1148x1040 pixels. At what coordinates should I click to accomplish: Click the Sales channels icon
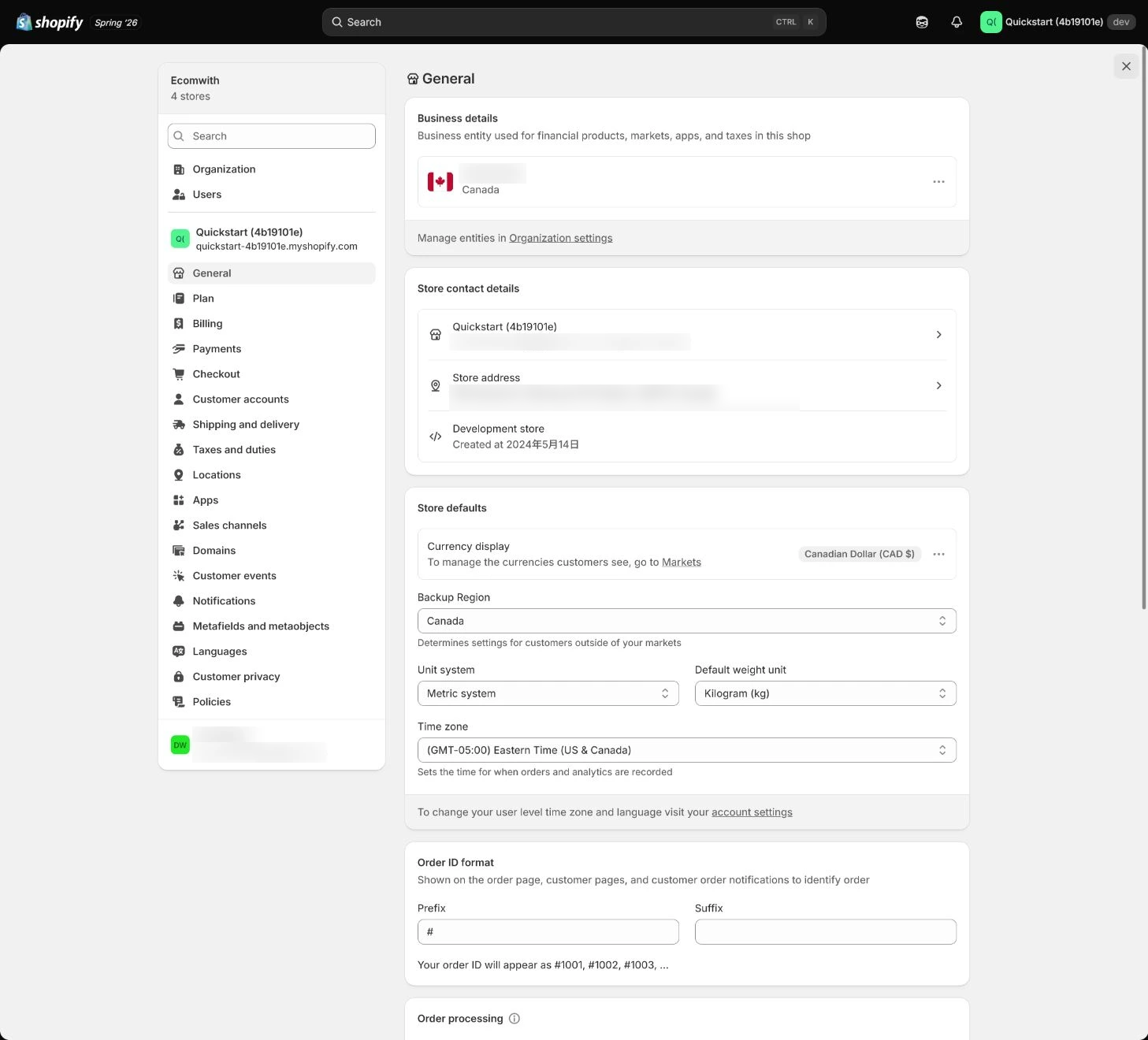coord(179,526)
